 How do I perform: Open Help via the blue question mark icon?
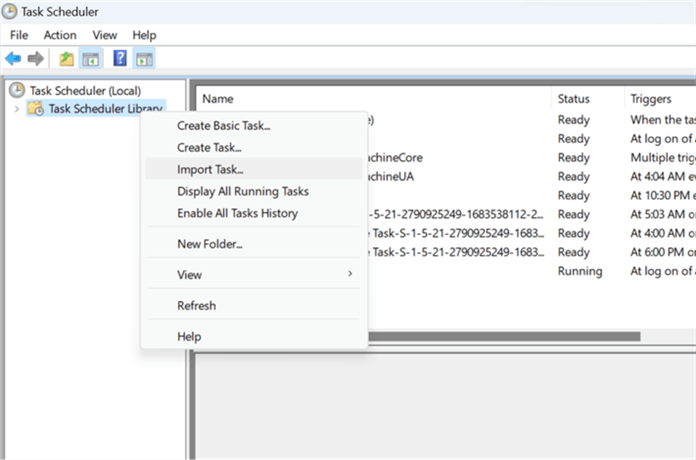120,59
